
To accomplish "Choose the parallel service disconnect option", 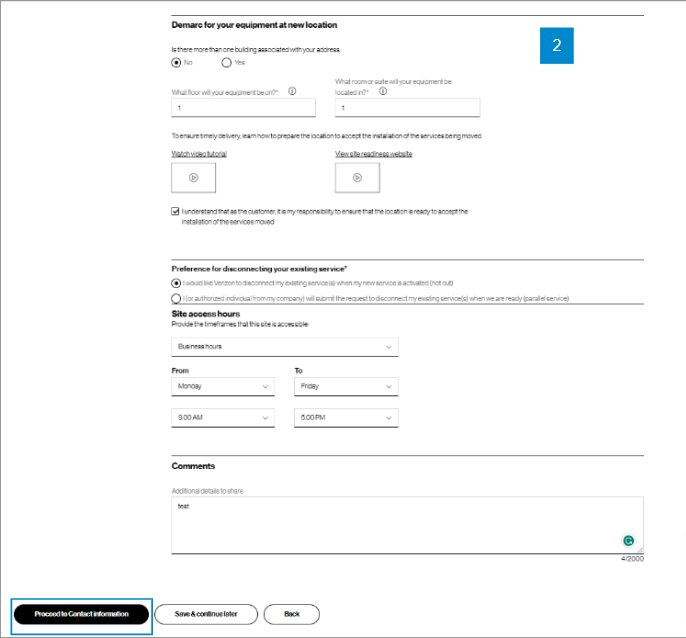I will pos(176,298).
